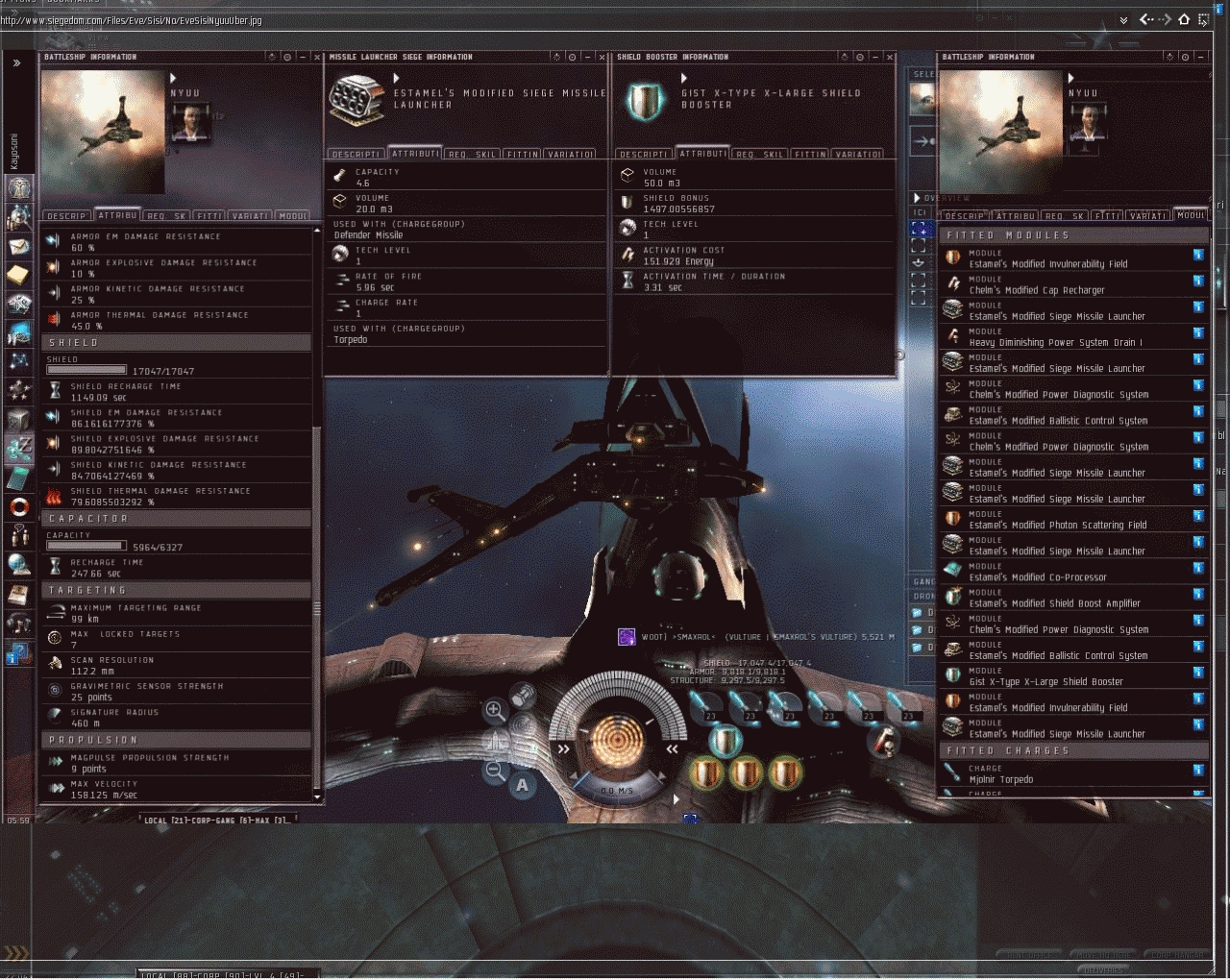The height and width of the screenshot is (980, 1230).
Task: Expand the Overview panel triangle
Action: (x=917, y=198)
